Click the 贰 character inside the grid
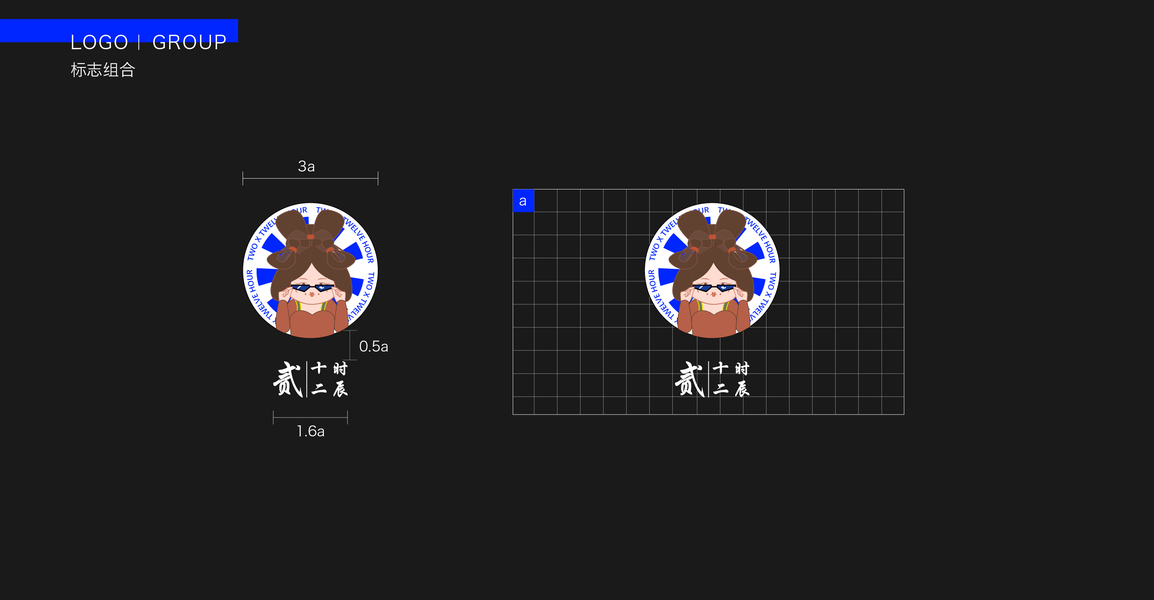Screen dimensions: 1154x600 coord(690,379)
